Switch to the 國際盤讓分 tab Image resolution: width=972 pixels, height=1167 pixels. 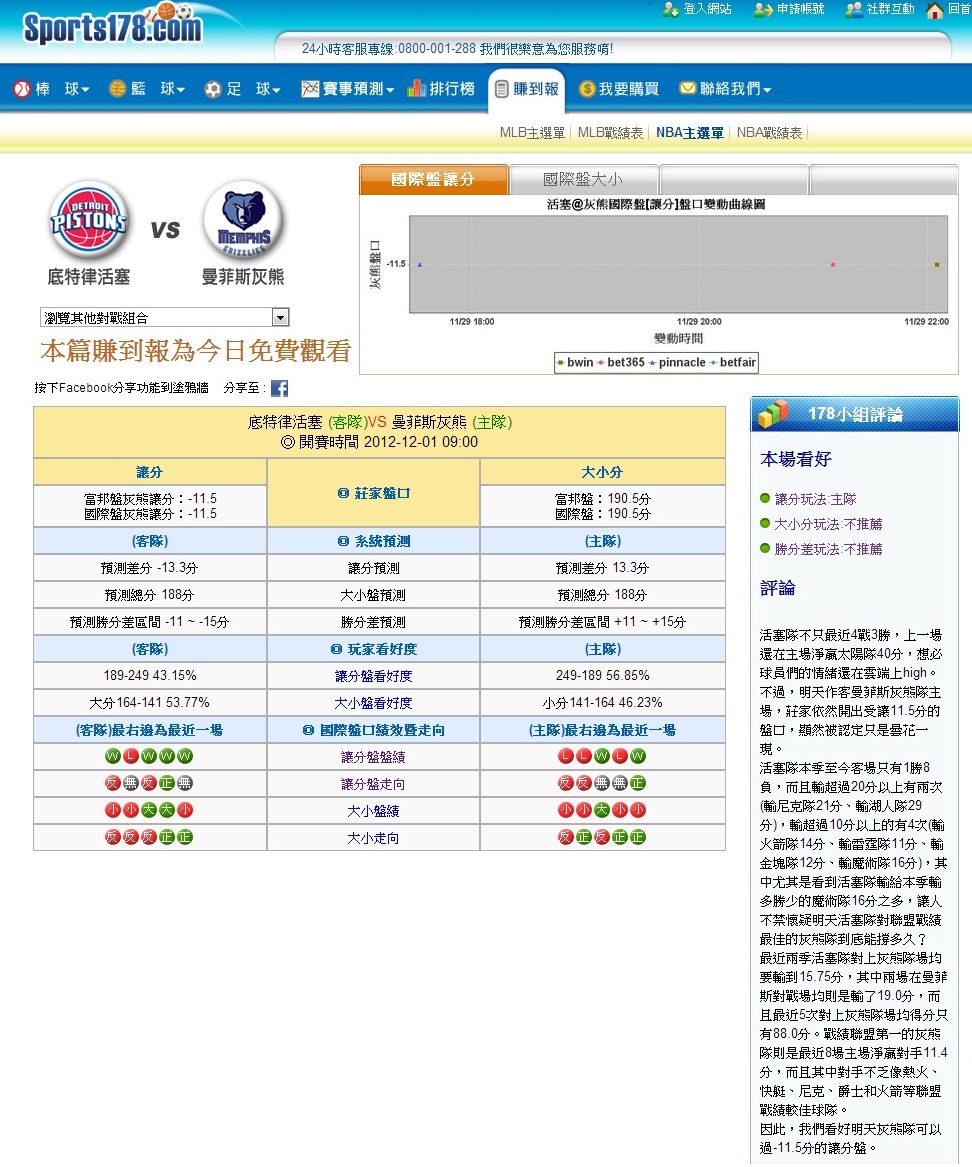click(x=434, y=179)
